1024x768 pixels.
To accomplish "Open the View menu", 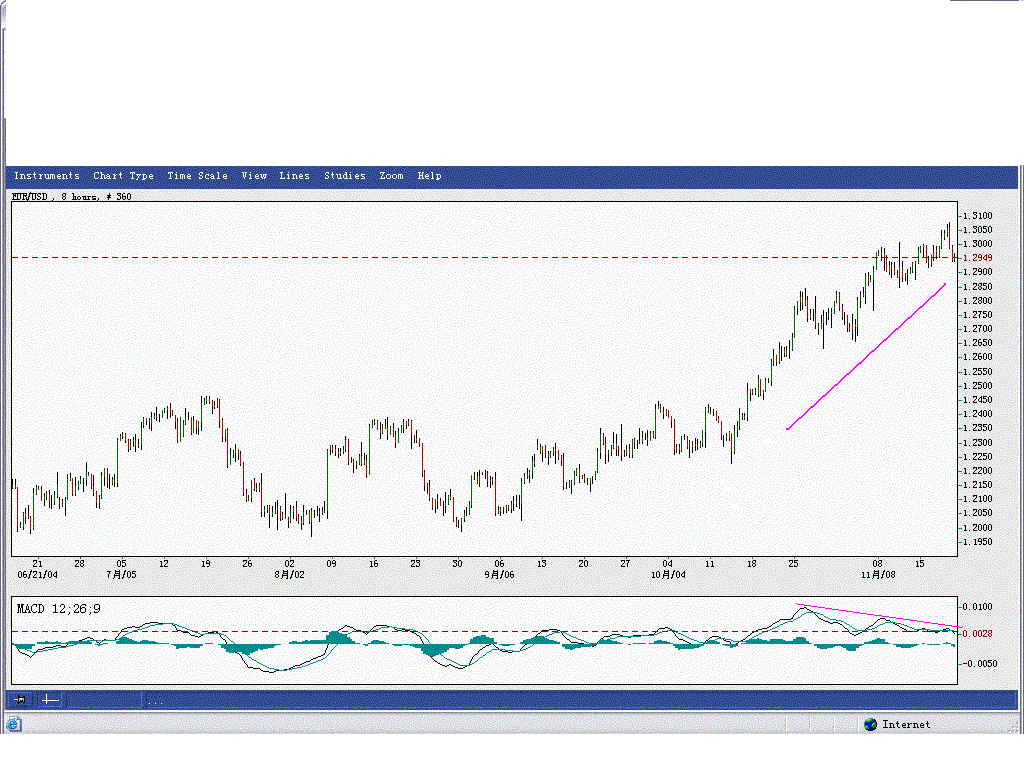I will point(254,176).
